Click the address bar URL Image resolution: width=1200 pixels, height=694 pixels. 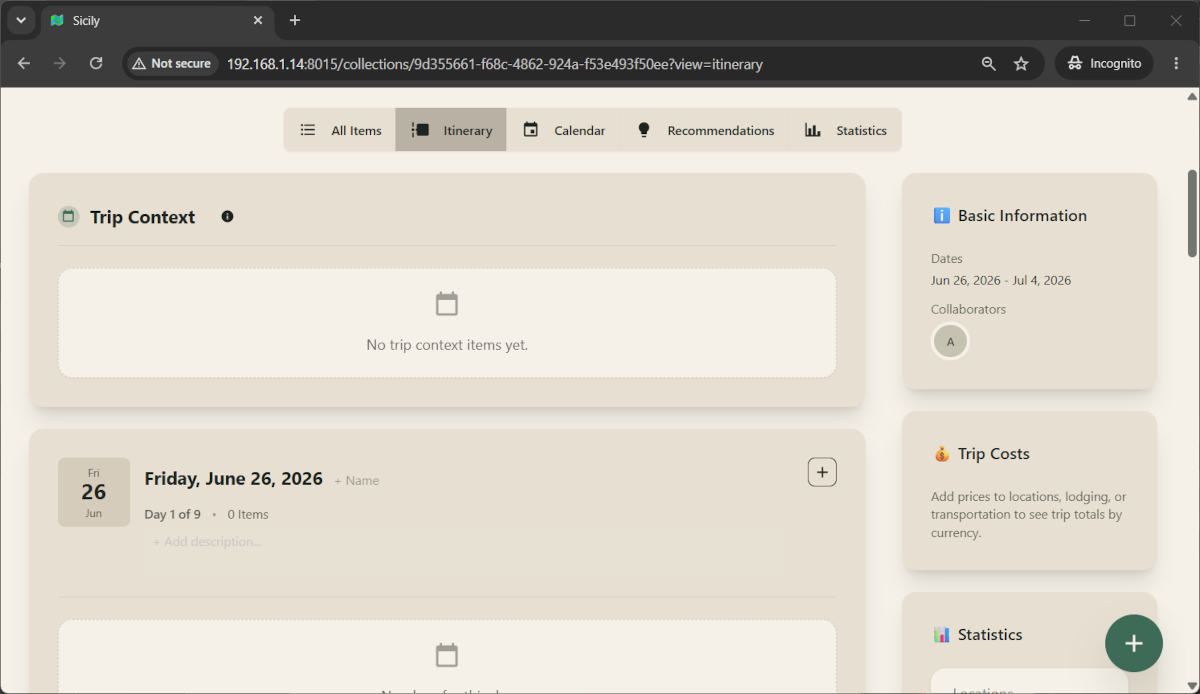[x=495, y=64]
